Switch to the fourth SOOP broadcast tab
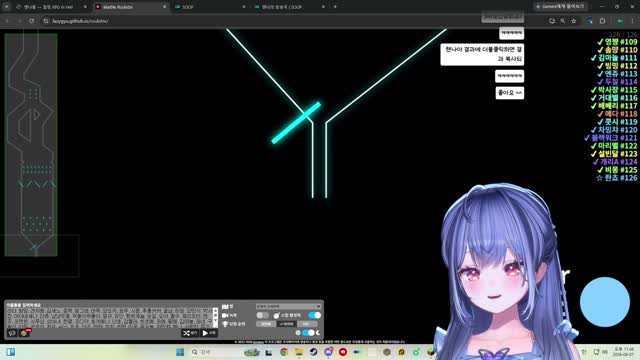 pyautogui.click(x=288, y=7)
